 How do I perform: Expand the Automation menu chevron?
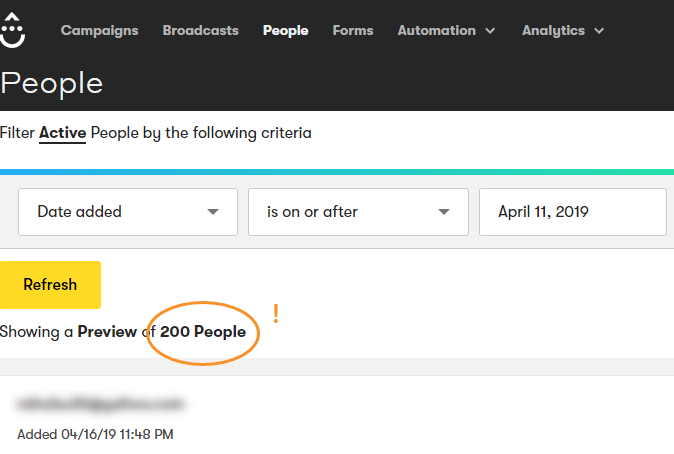point(490,31)
